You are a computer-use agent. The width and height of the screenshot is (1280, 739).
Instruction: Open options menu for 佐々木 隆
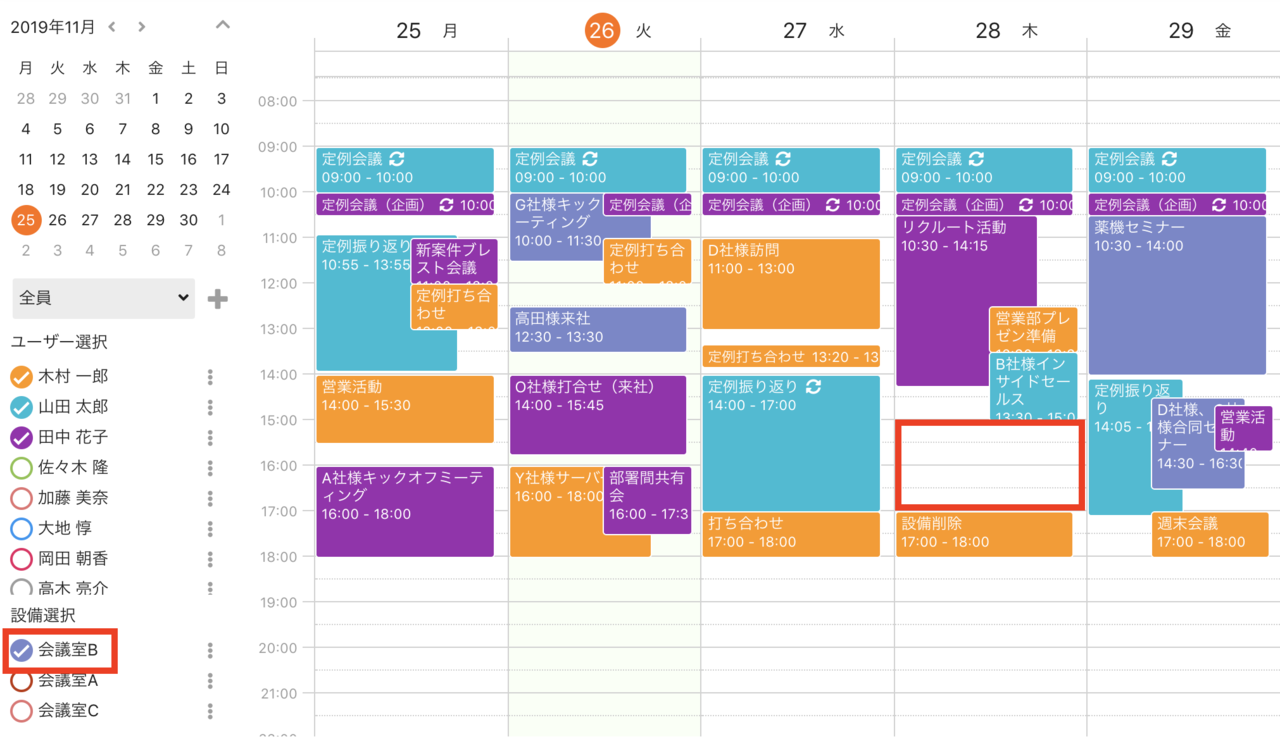pyautogui.click(x=210, y=468)
